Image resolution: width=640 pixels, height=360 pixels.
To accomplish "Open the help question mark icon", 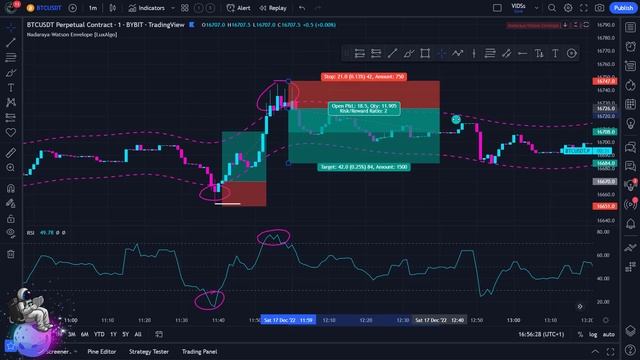I will (x=630, y=349).
